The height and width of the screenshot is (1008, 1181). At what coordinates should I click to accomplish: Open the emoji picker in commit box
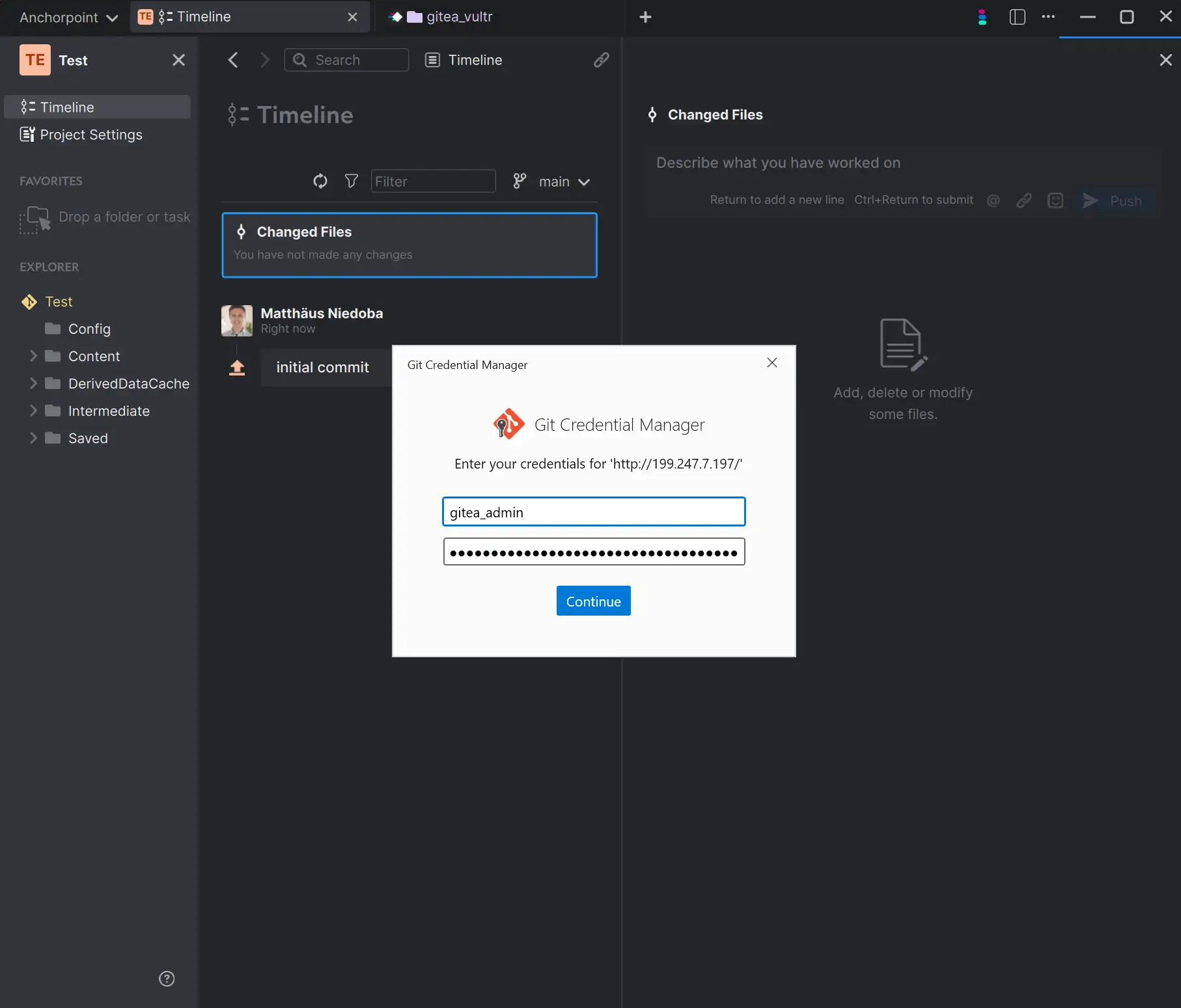[1055, 200]
